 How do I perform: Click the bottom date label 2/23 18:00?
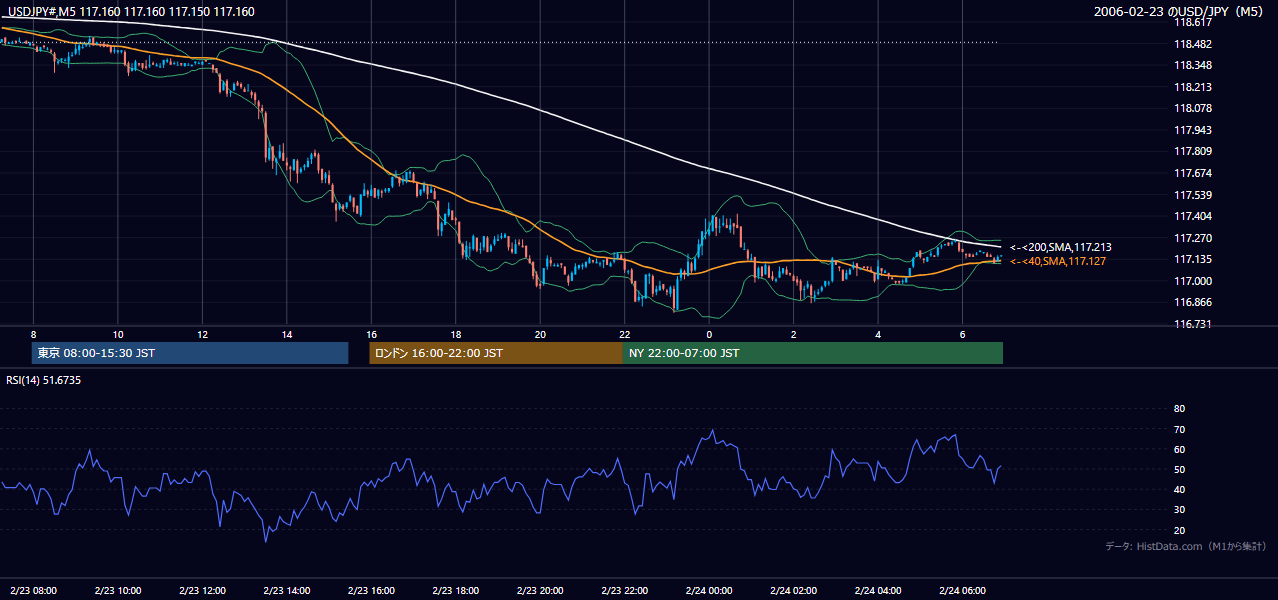coord(456,590)
